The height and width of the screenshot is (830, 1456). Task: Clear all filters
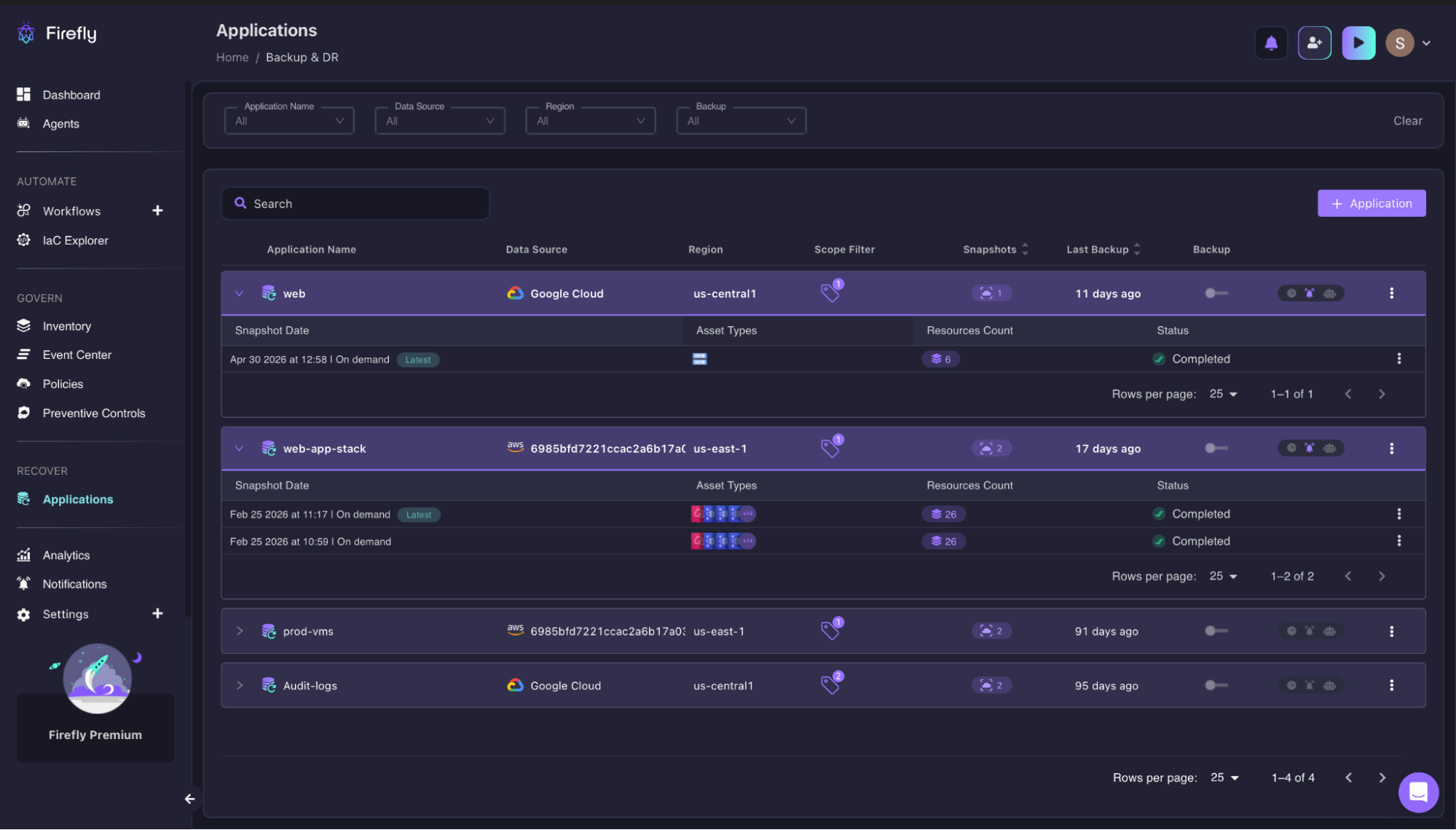tap(1407, 121)
